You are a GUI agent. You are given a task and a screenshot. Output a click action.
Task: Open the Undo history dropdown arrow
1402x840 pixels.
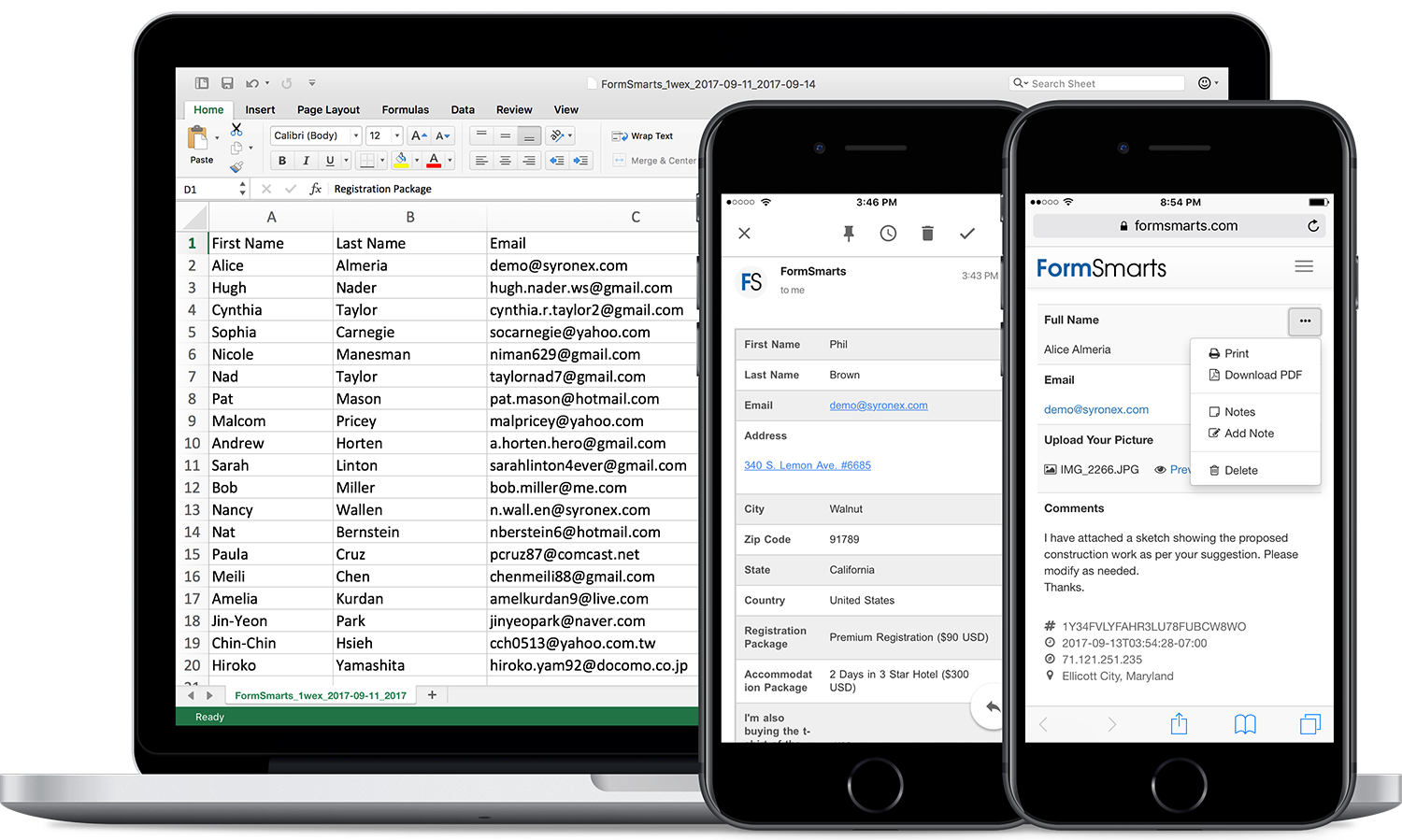[267, 83]
